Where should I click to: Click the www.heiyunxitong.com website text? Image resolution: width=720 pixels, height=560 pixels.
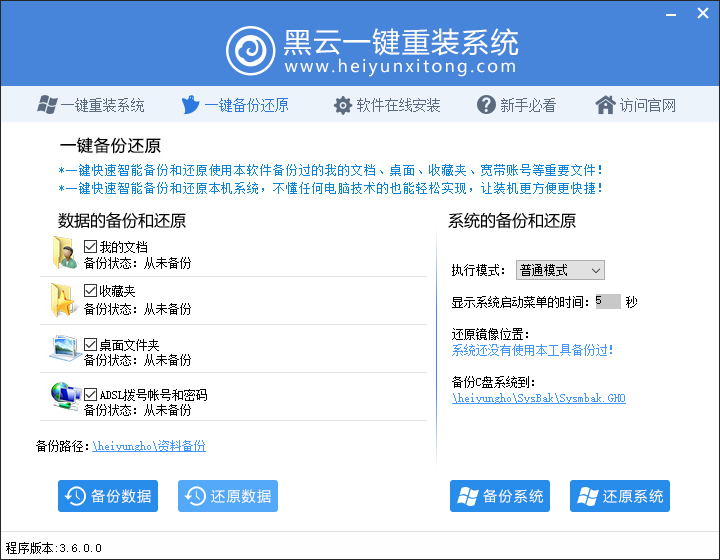pos(400,67)
